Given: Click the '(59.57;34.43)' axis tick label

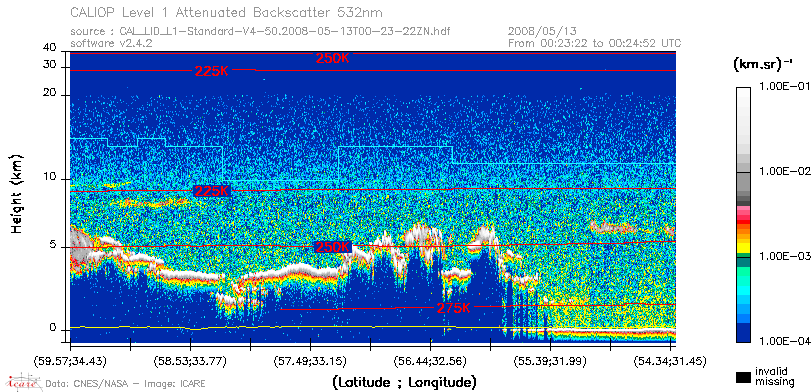Looking at the screenshot, I should coord(70,360).
